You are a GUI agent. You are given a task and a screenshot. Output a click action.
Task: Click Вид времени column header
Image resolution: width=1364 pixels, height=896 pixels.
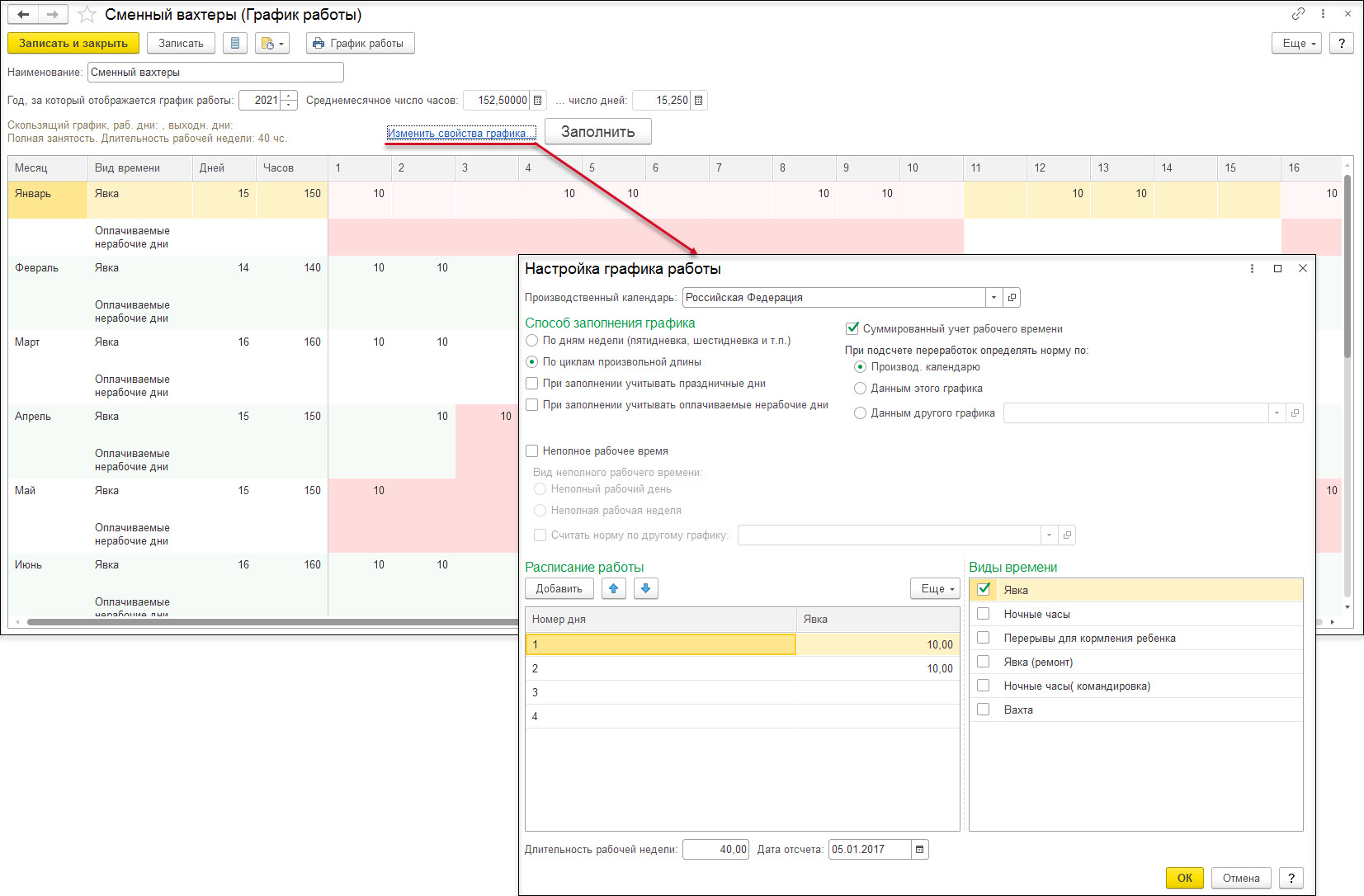click(139, 167)
